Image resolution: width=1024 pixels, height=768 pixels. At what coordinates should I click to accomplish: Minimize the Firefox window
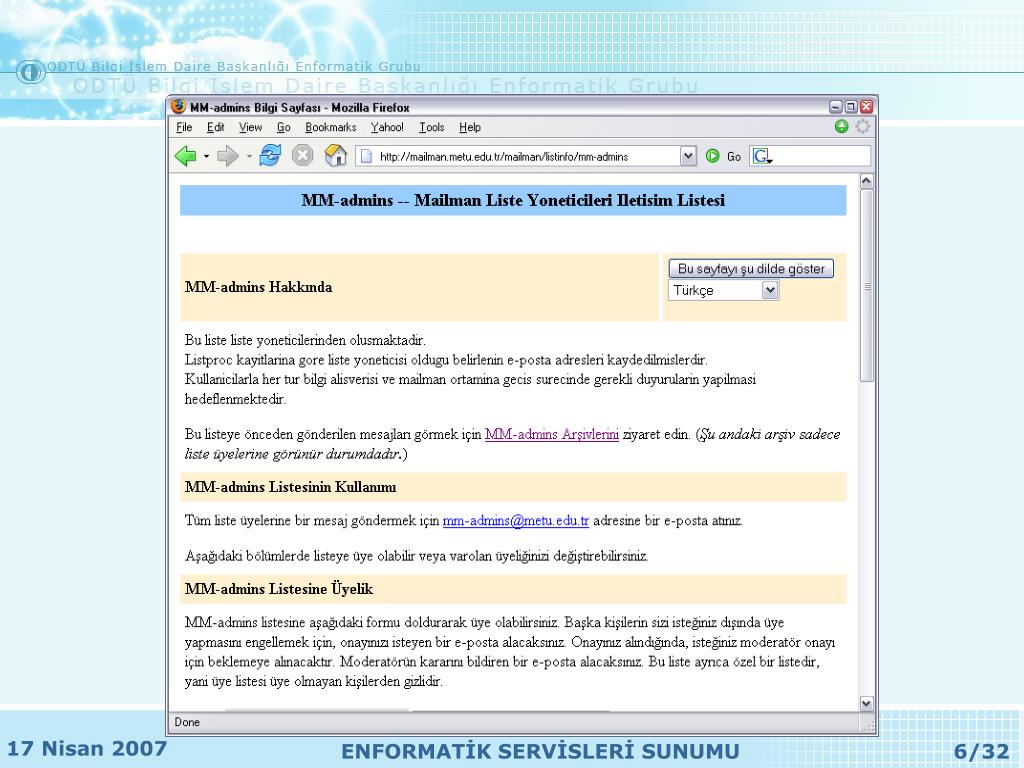pyautogui.click(x=836, y=106)
